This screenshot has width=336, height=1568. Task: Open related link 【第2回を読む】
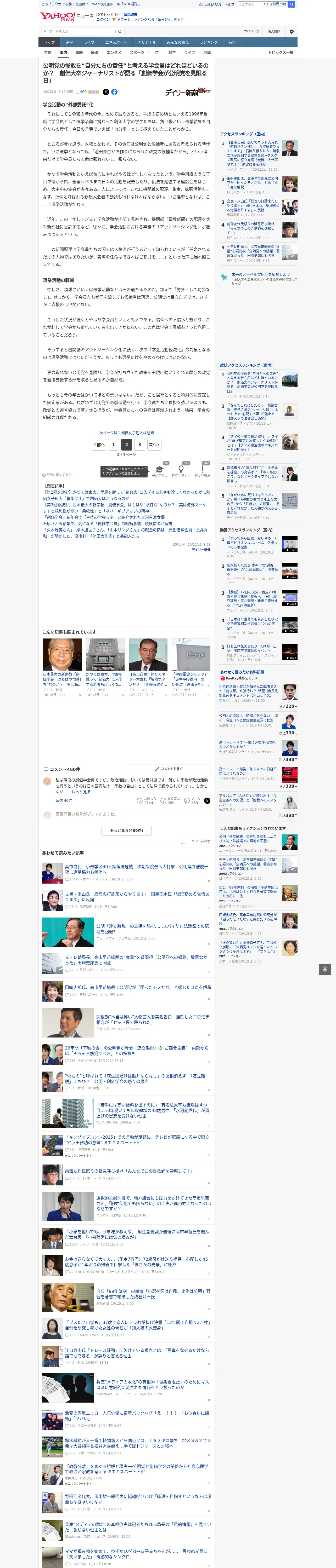[126, 495]
